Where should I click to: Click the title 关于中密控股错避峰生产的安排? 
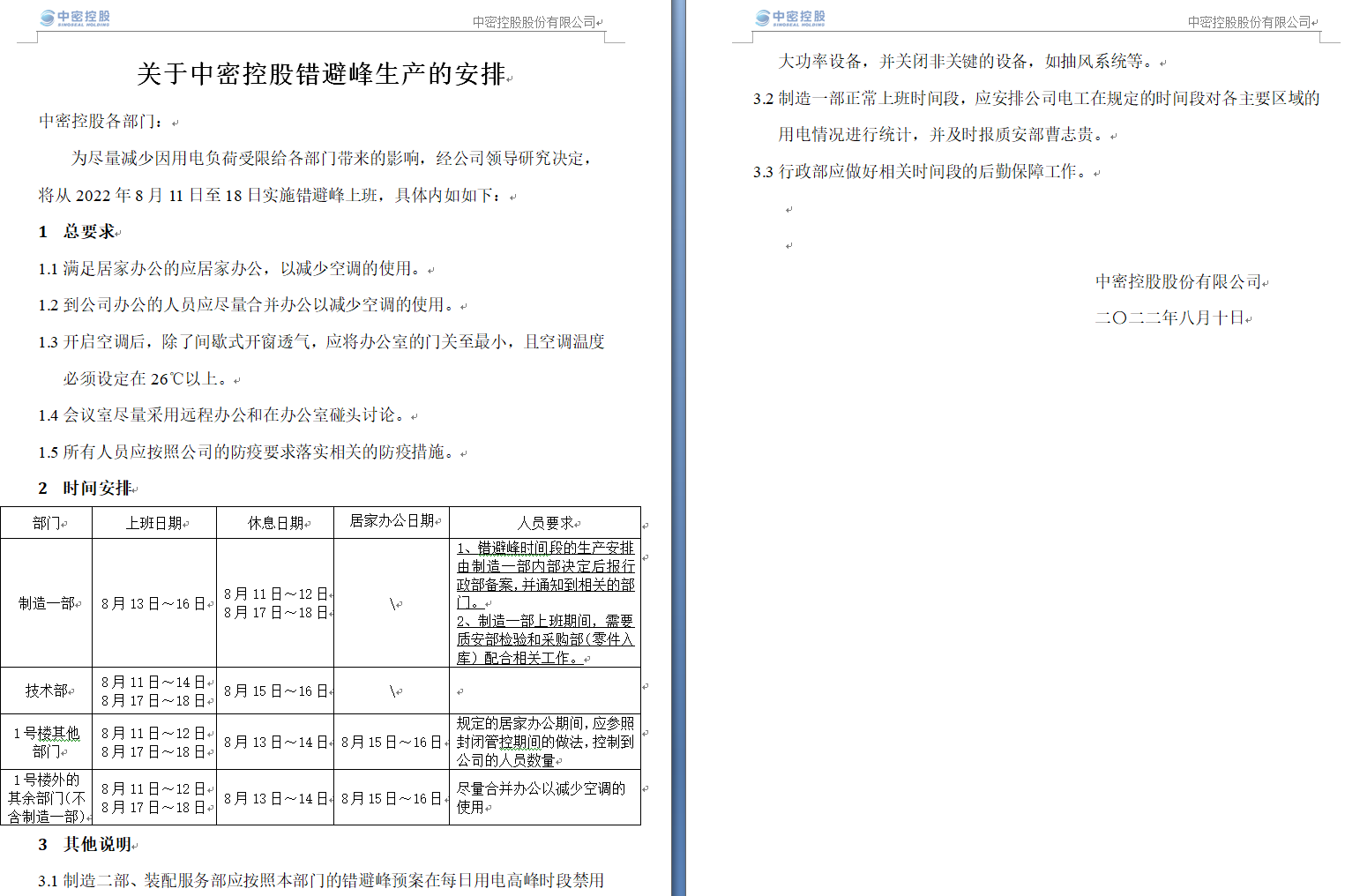322,74
